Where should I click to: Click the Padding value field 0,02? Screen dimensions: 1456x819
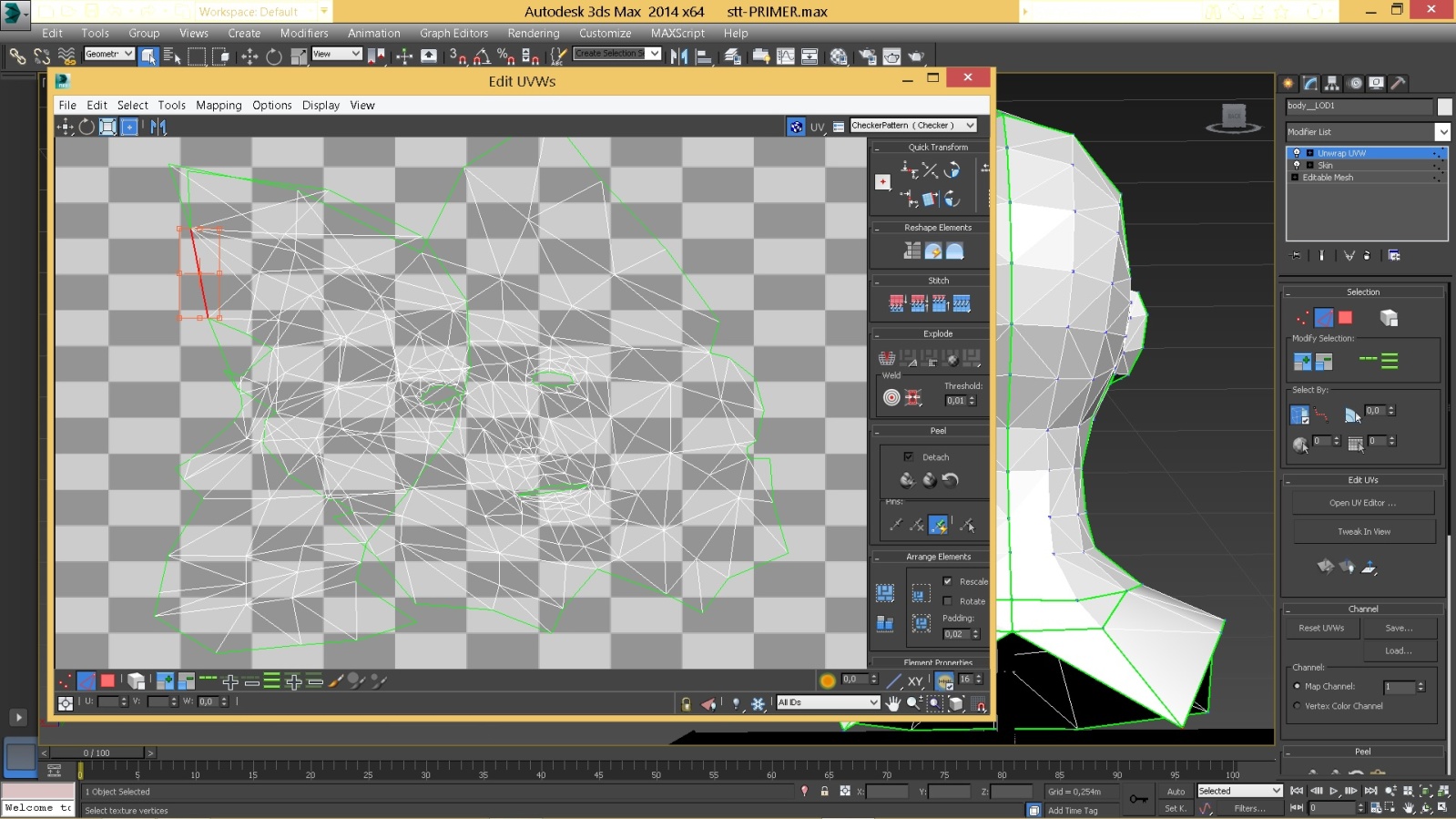pos(955,634)
